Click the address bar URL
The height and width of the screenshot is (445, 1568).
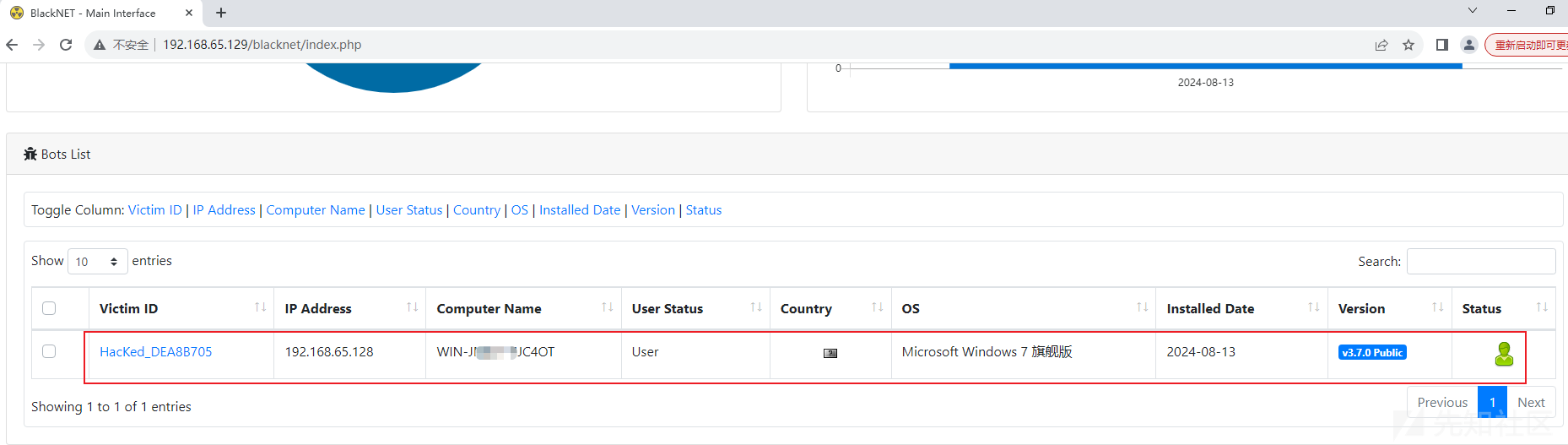(x=262, y=45)
